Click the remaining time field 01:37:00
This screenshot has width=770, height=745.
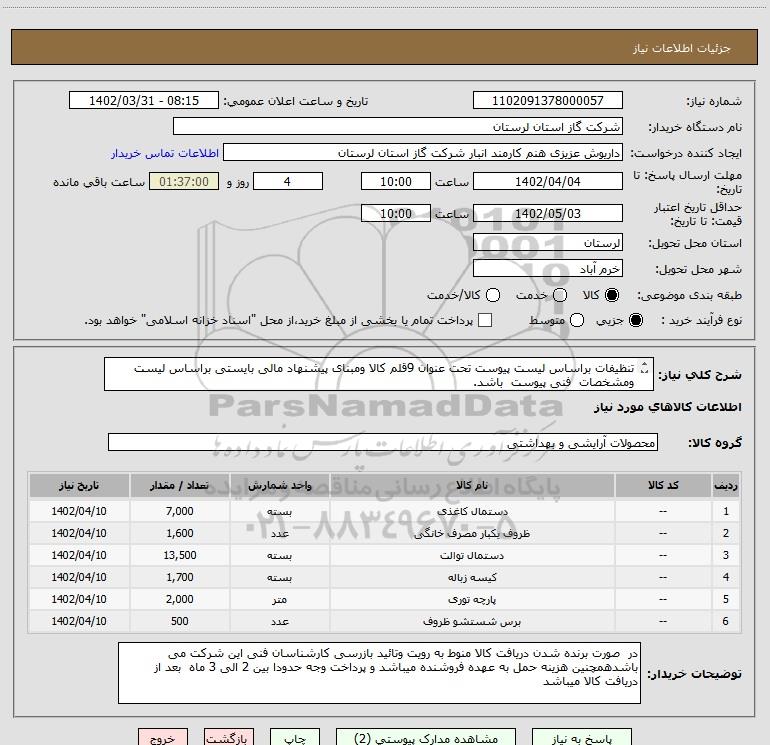click(184, 181)
